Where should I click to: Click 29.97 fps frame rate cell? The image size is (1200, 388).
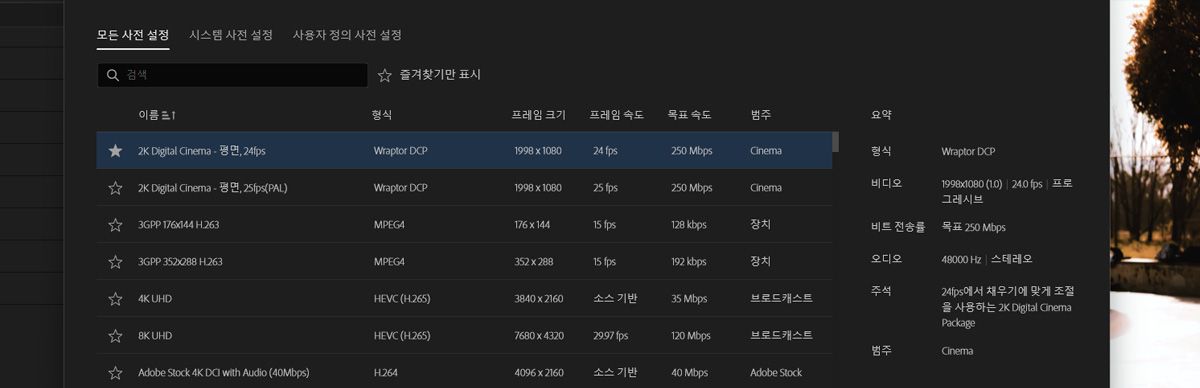tap(610, 336)
